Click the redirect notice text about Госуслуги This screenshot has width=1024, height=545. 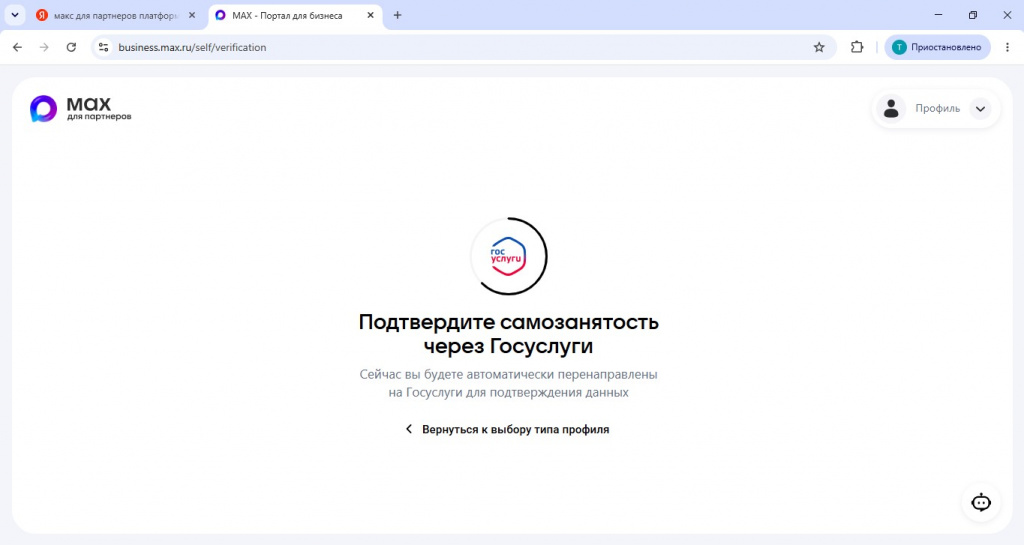pos(509,383)
